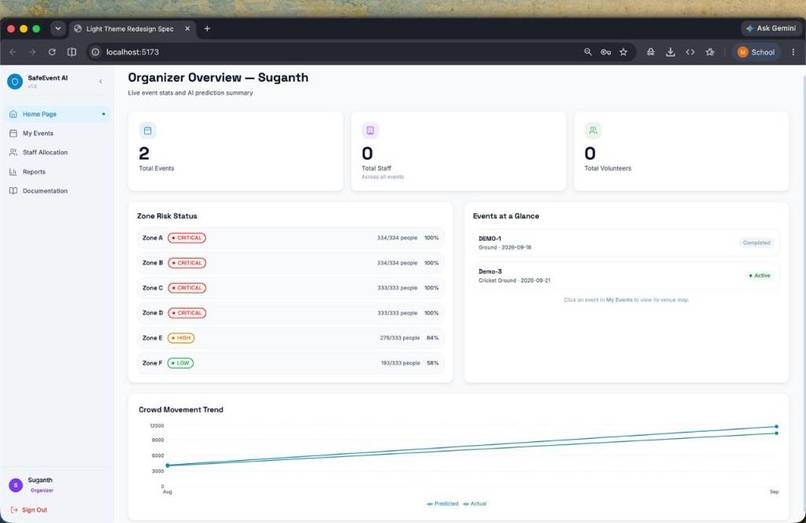Screen dimensions: 806x523
Task: Toggle the browser side panel icon
Action: (72, 52)
